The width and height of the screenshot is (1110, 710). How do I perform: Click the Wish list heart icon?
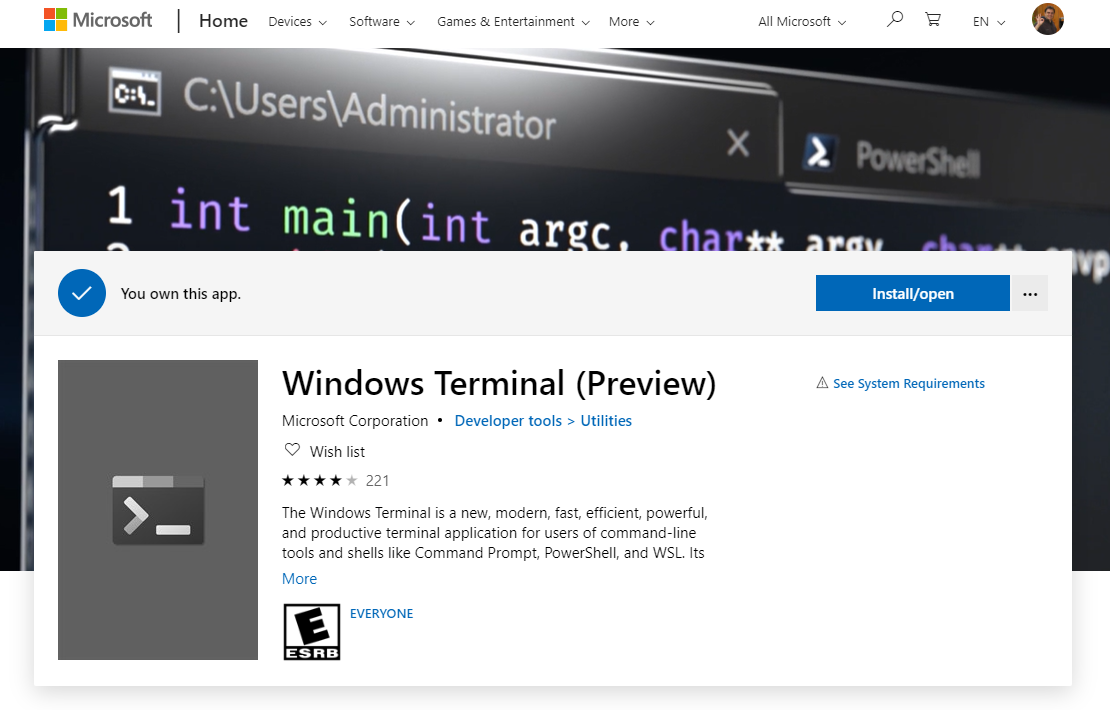pos(292,450)
